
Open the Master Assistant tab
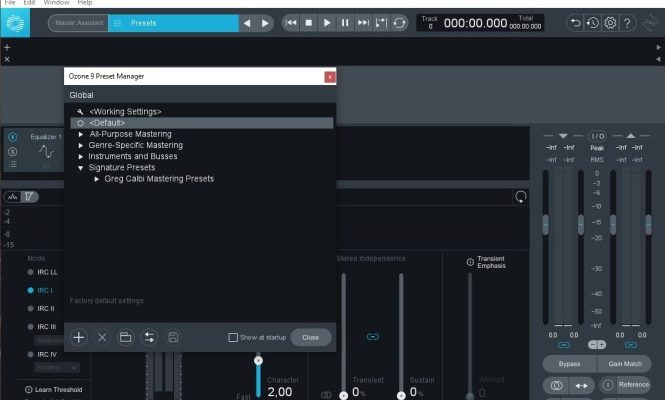coord(79,23)
